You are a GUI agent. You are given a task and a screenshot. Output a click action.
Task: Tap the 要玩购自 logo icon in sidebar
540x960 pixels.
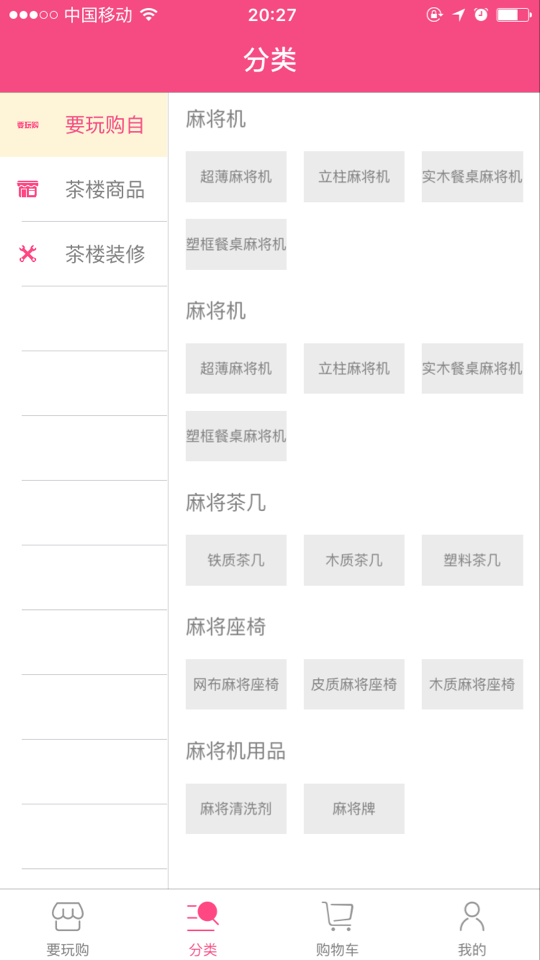click(x=28, y=125)
